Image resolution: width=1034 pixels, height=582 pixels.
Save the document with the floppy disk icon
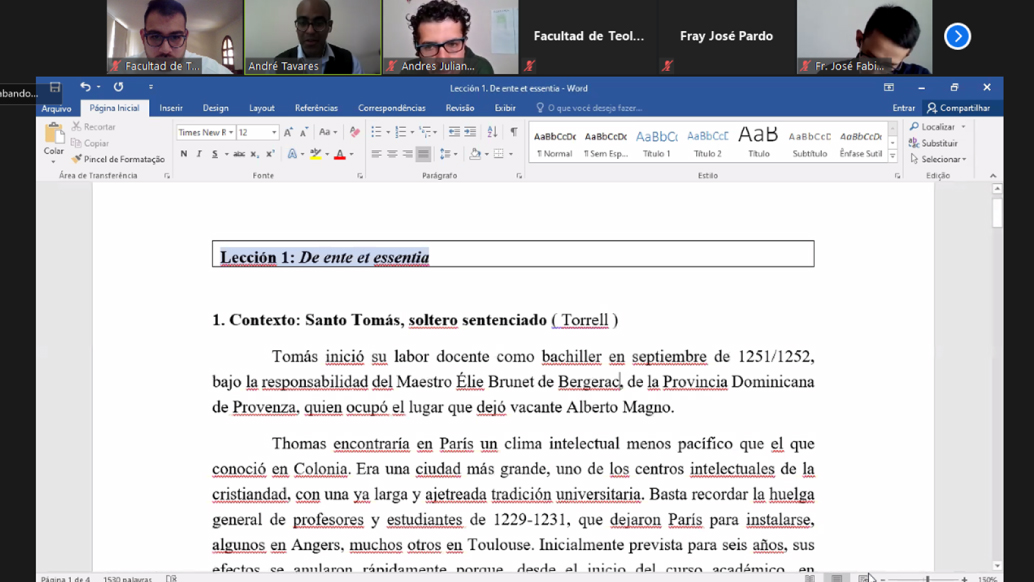pos(55,87)
